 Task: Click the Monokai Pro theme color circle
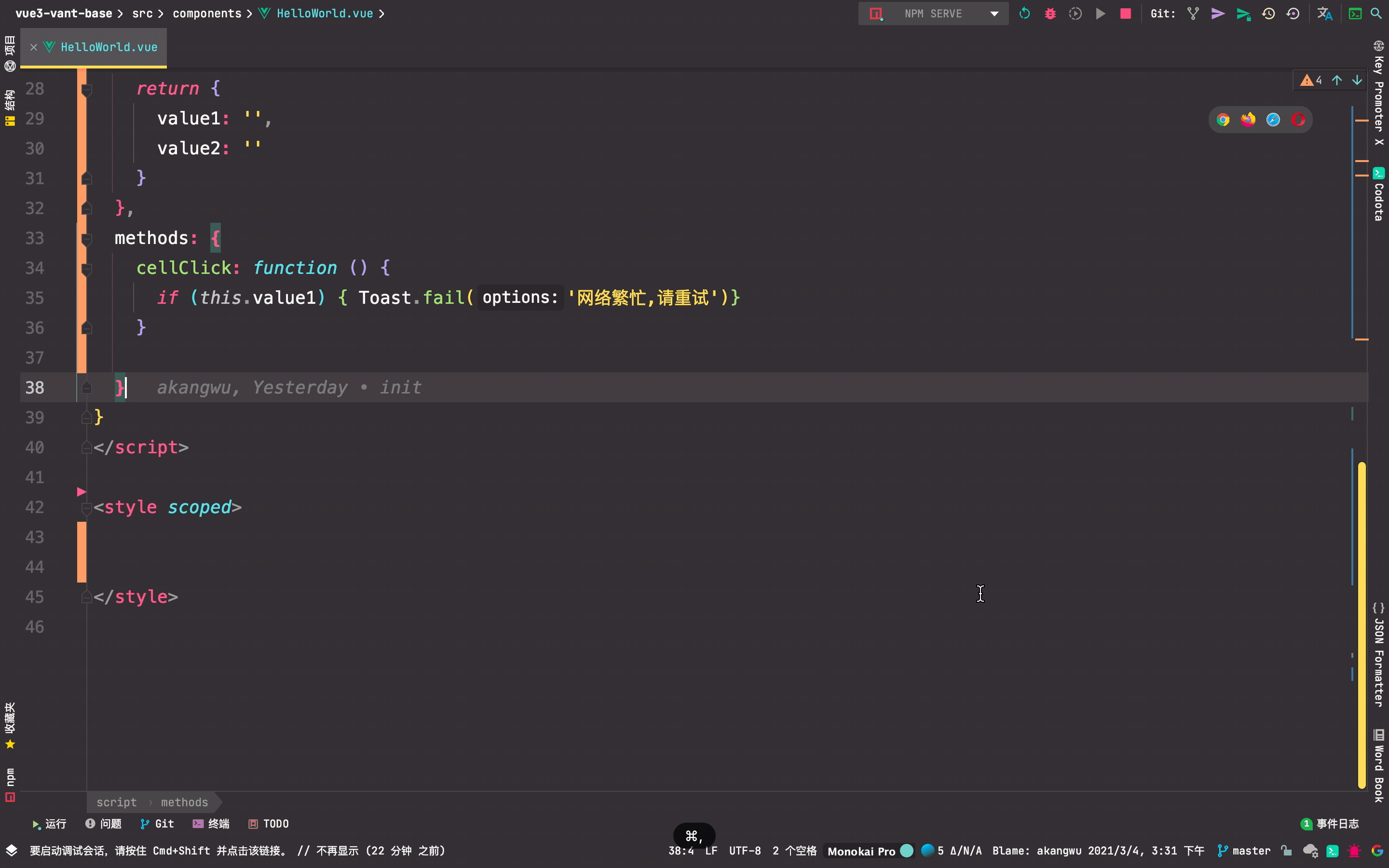(907, 851)
